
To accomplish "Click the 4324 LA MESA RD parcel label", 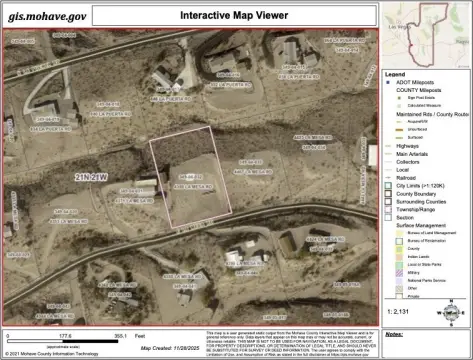I will point(325,239).
